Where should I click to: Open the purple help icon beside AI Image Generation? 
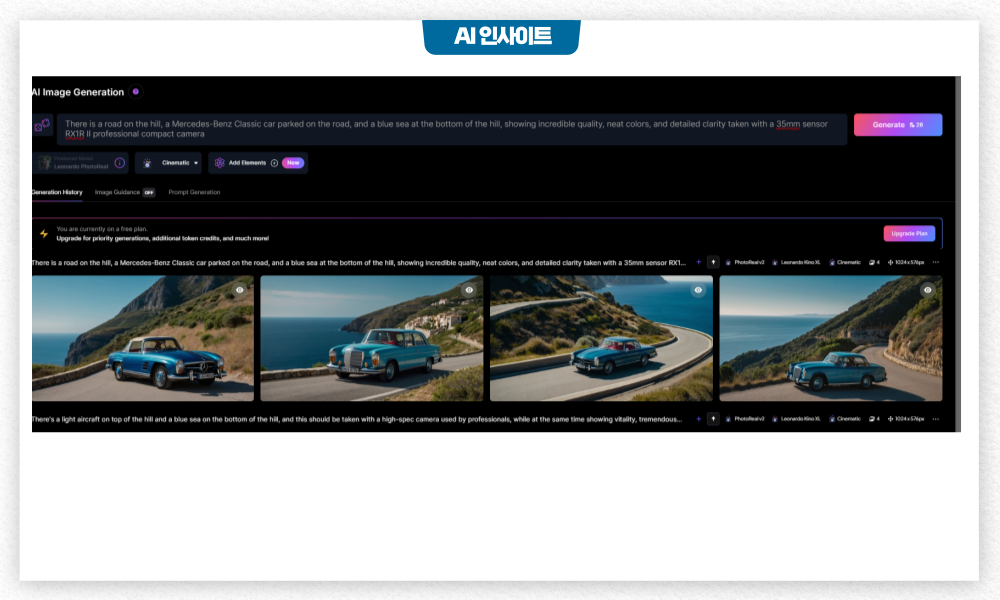pos(135,92)
